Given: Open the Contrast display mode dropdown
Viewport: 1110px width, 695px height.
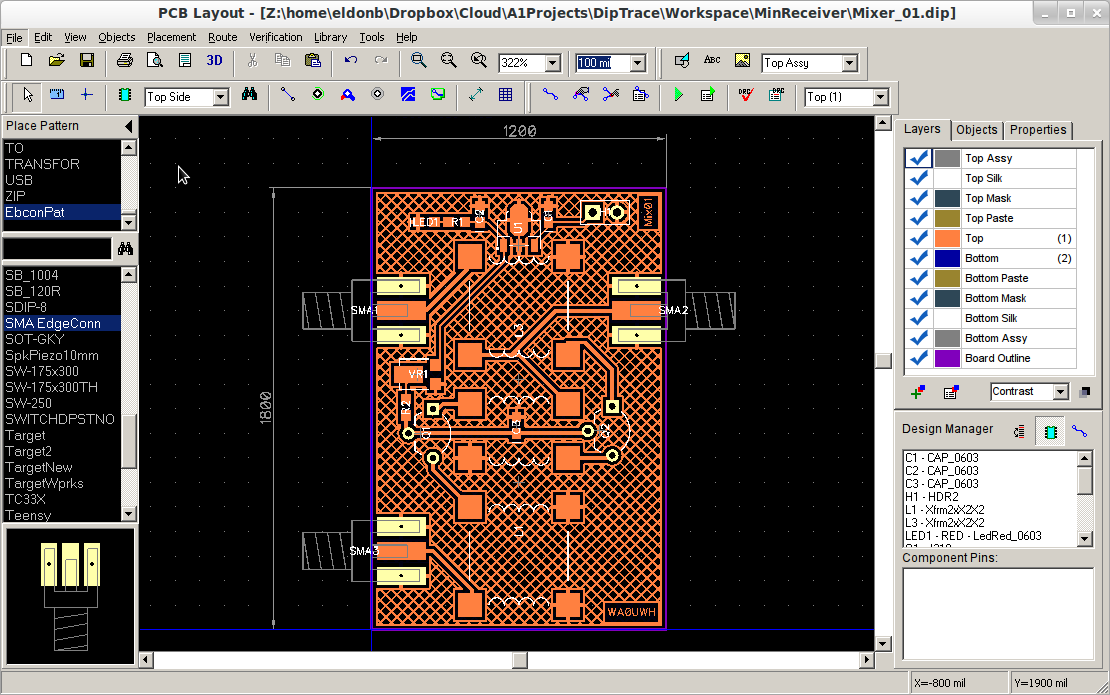Looking at the screenshot, I should click(1060, 392).
